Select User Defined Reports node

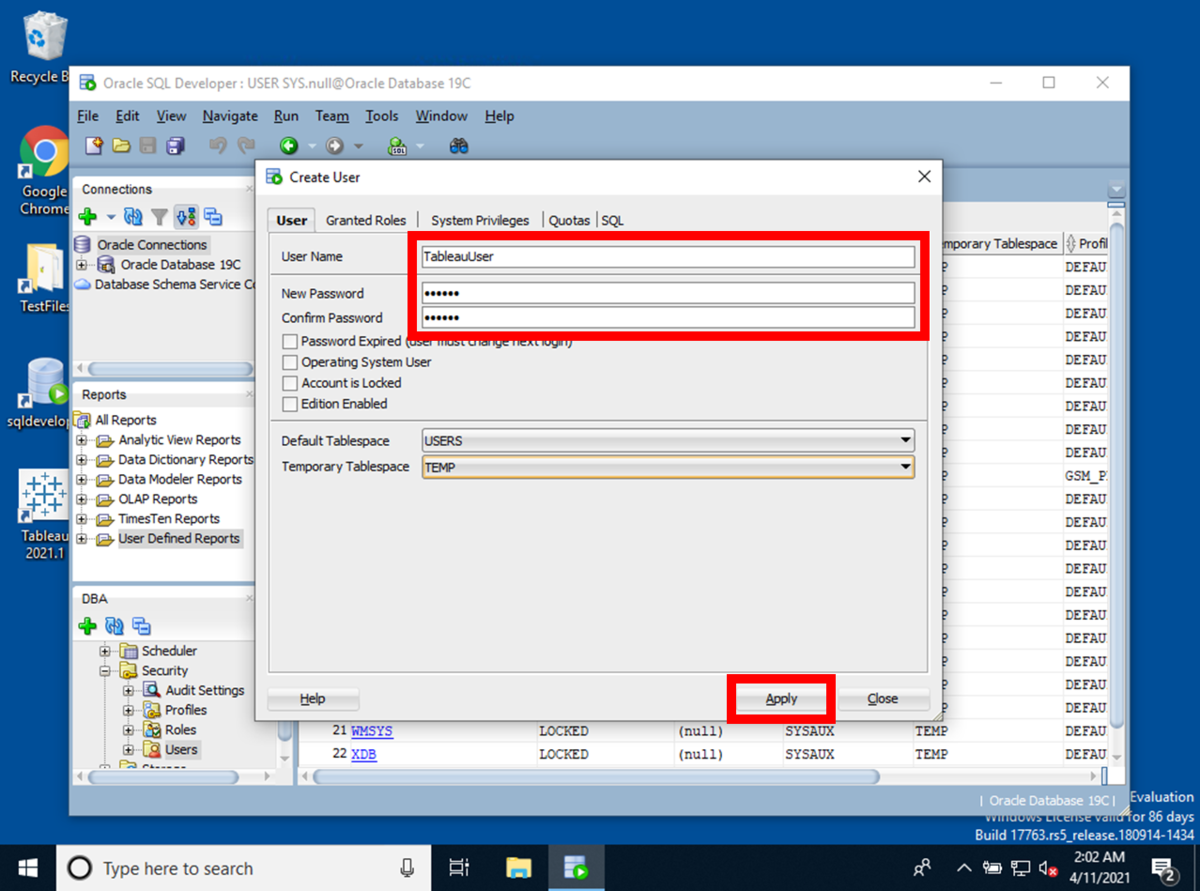coord(179,539)
